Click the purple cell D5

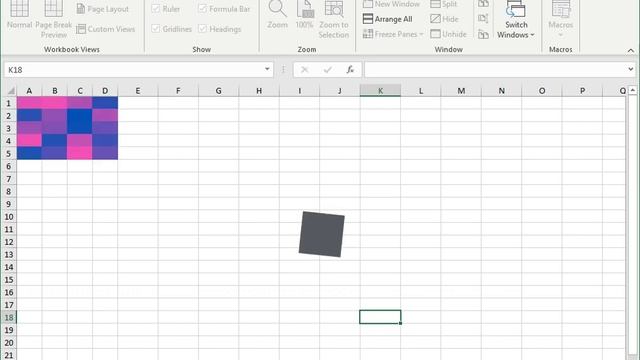[x=105, y=153]
